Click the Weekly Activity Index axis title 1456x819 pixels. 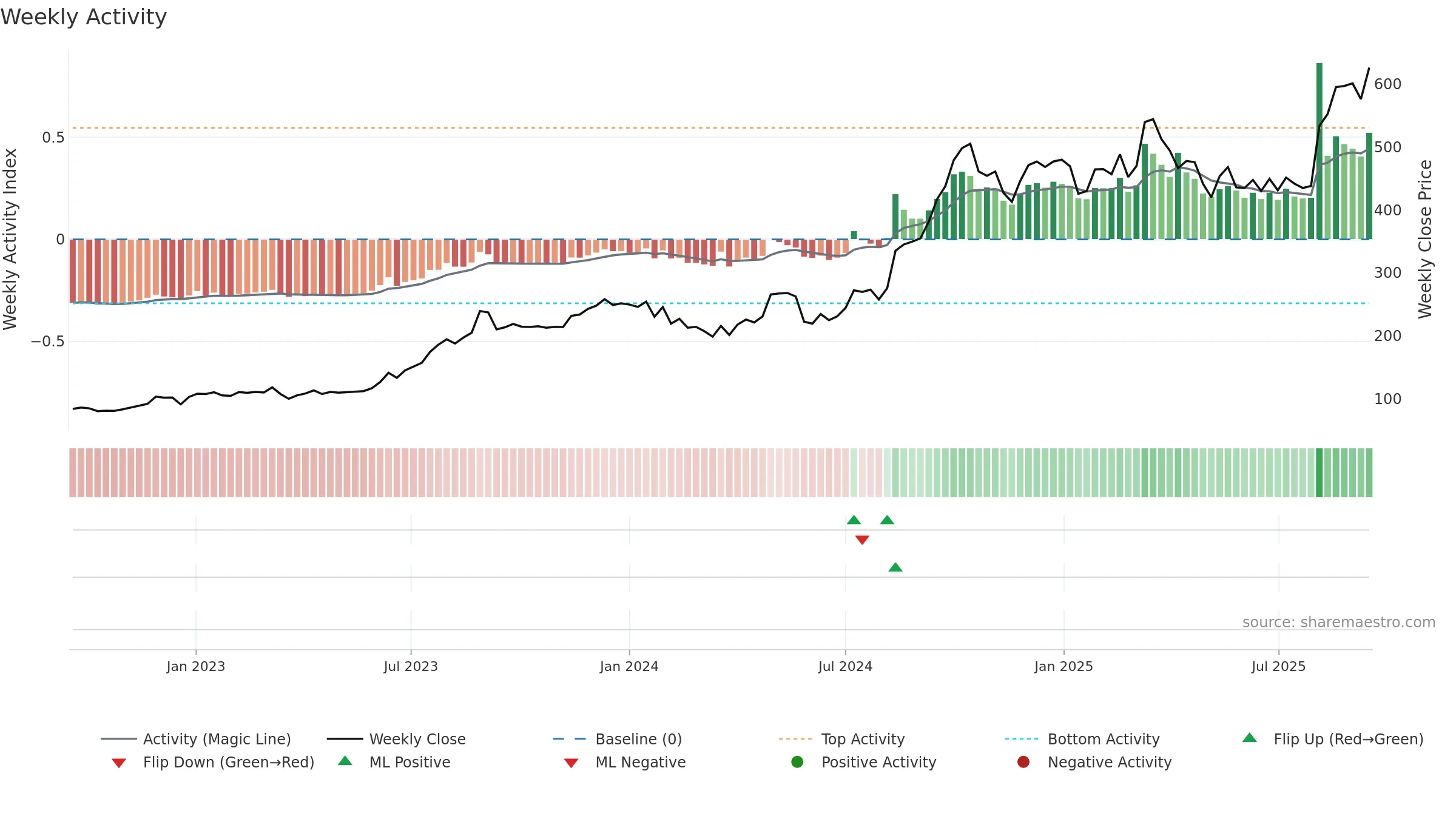click(10, 239)
